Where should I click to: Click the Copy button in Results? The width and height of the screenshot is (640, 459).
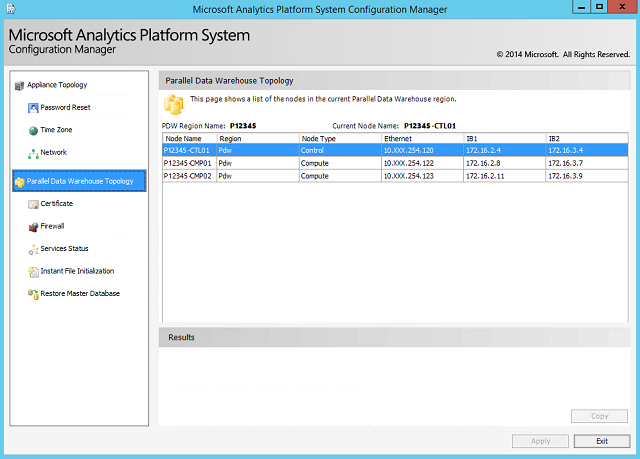(x=599, y=416)
